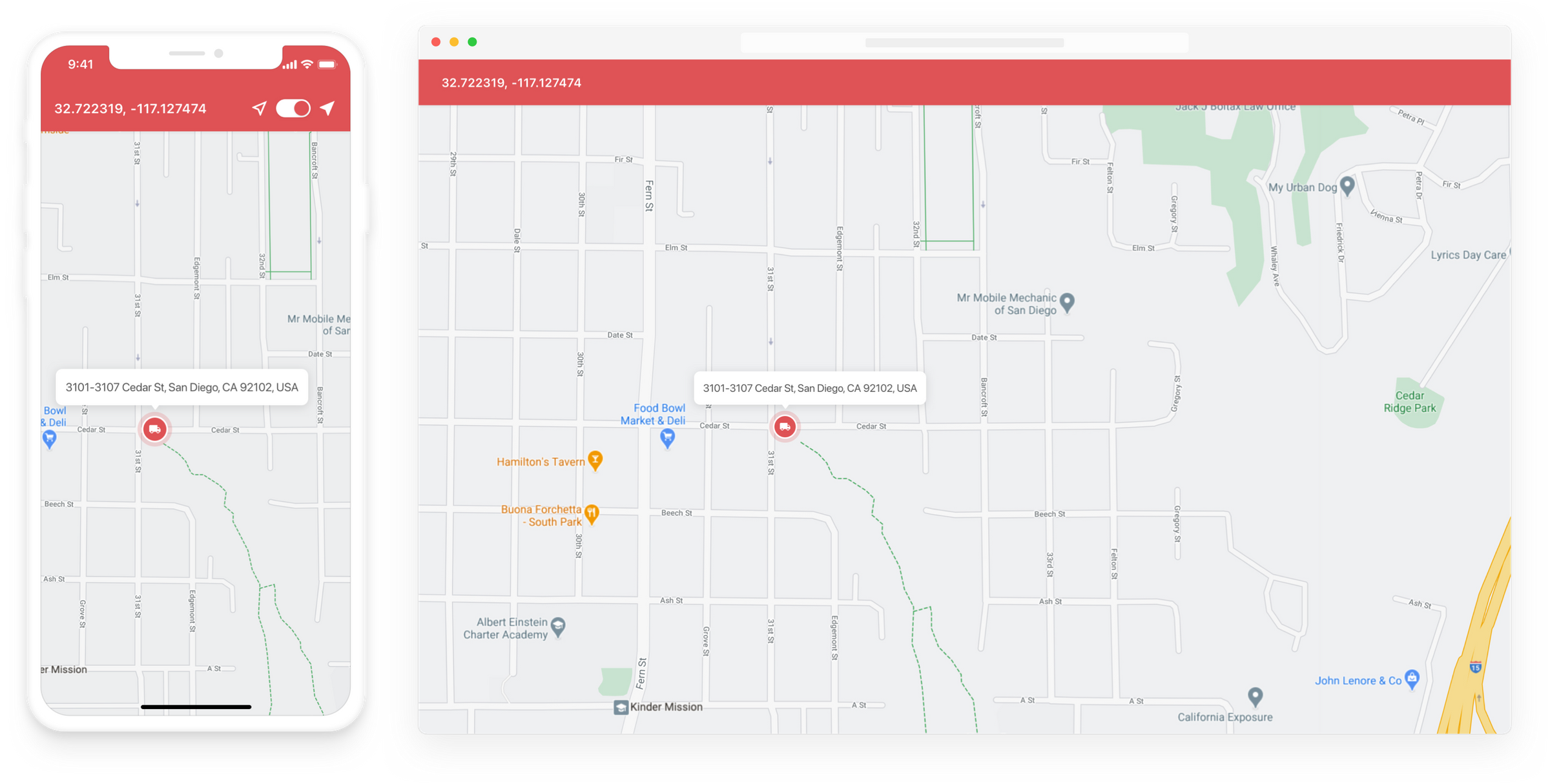Click the Mr Mobile Mechanic of San Diego pin
This screenshot has height=784, width=1550.
coord(1066,302)
